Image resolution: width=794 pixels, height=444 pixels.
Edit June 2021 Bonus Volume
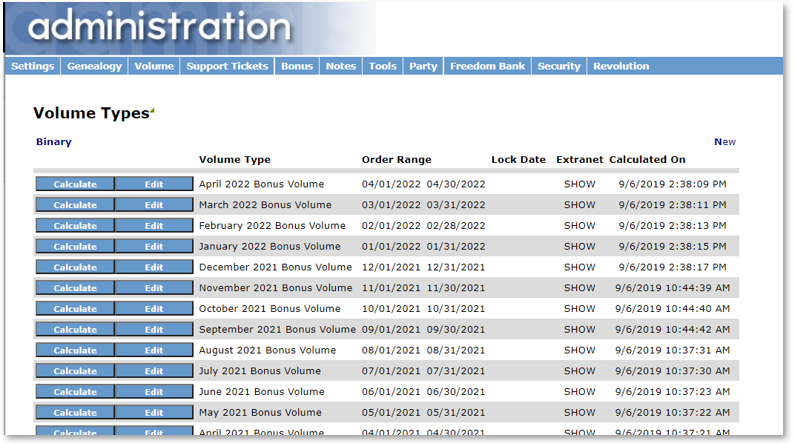click(x=154, y=392)
